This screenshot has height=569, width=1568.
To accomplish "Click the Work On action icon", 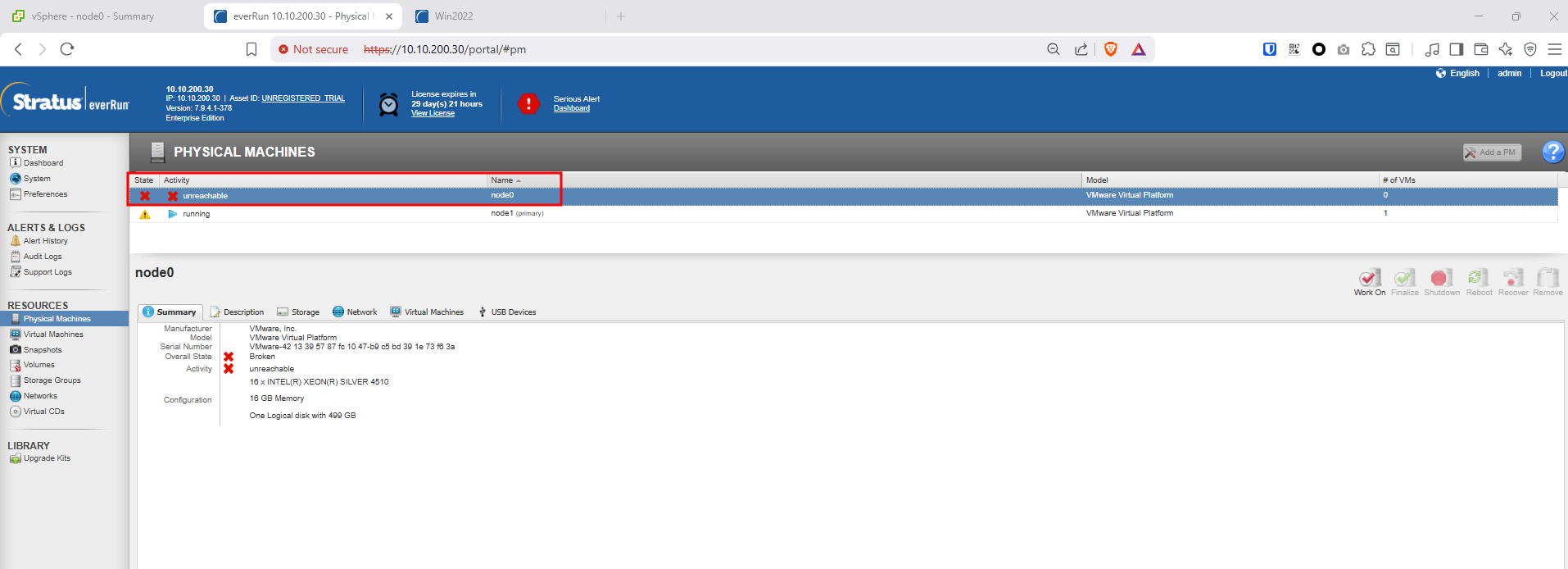I will [1369, 279].
